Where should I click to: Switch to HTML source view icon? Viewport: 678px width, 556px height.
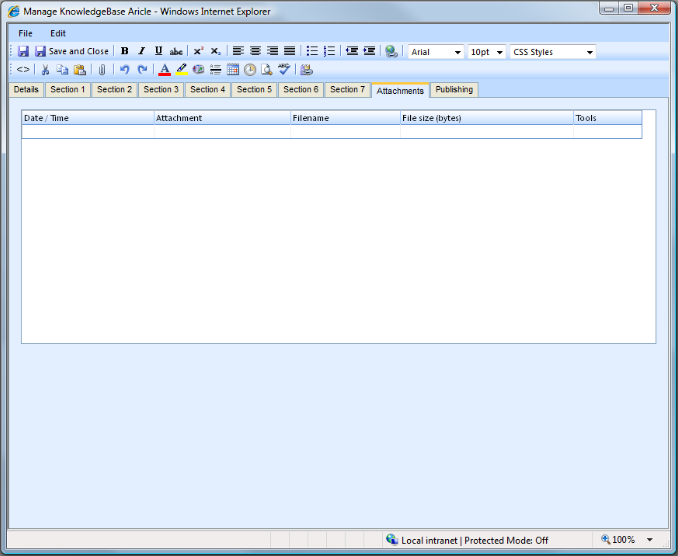(23, 69)
